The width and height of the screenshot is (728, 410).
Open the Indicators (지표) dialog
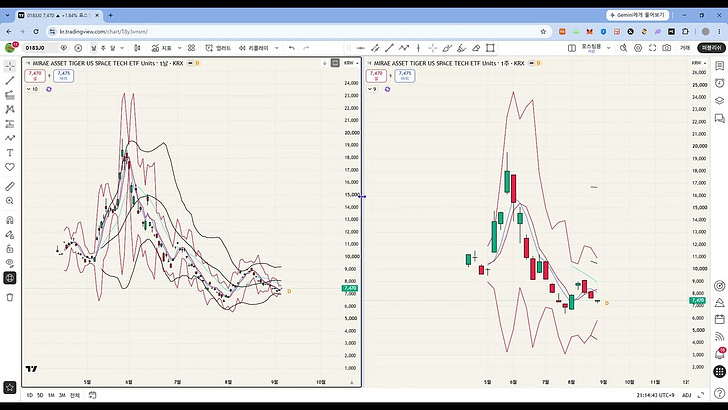162,48
